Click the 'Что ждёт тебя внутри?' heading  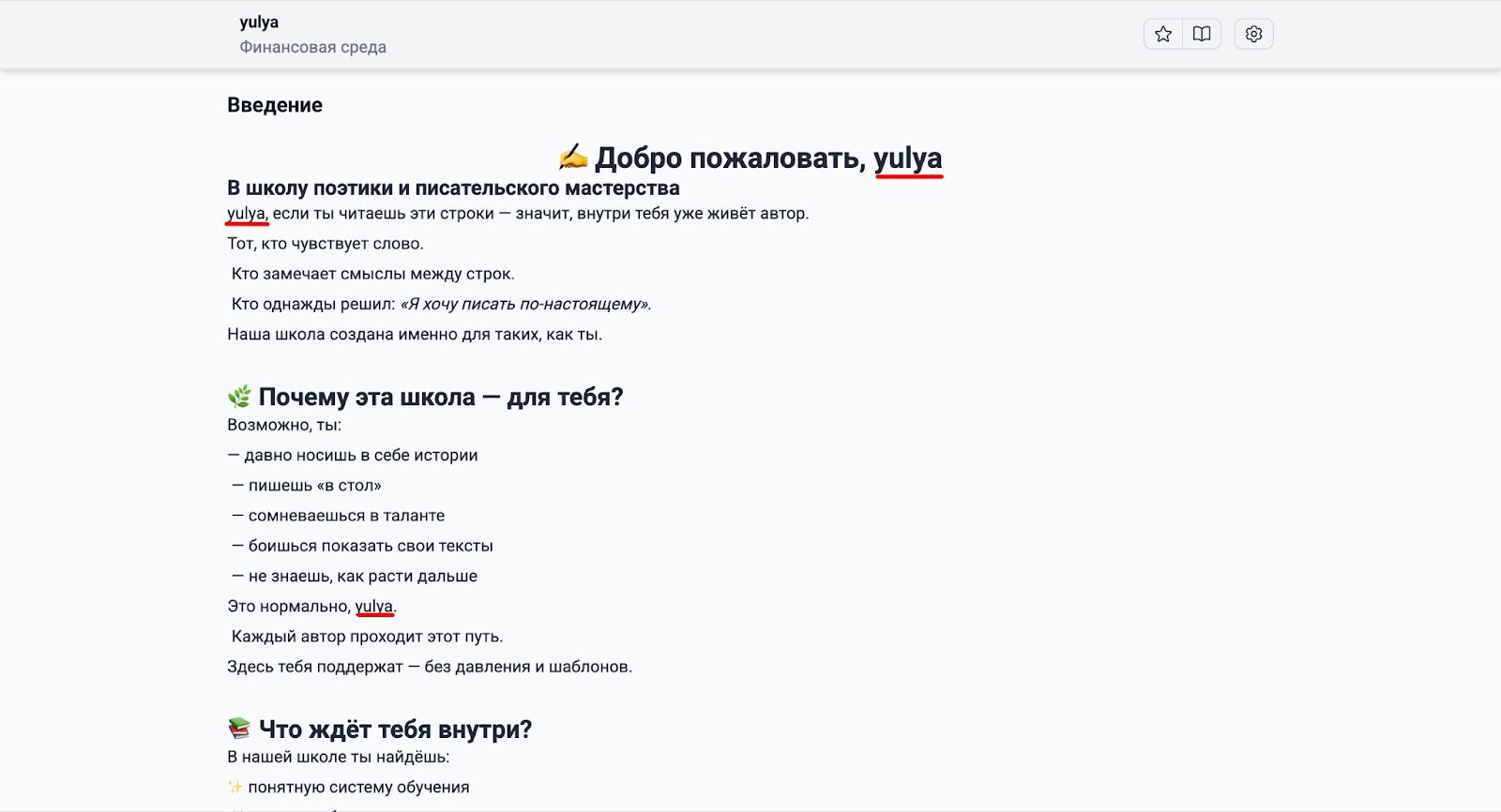click(x=395, y=729)
